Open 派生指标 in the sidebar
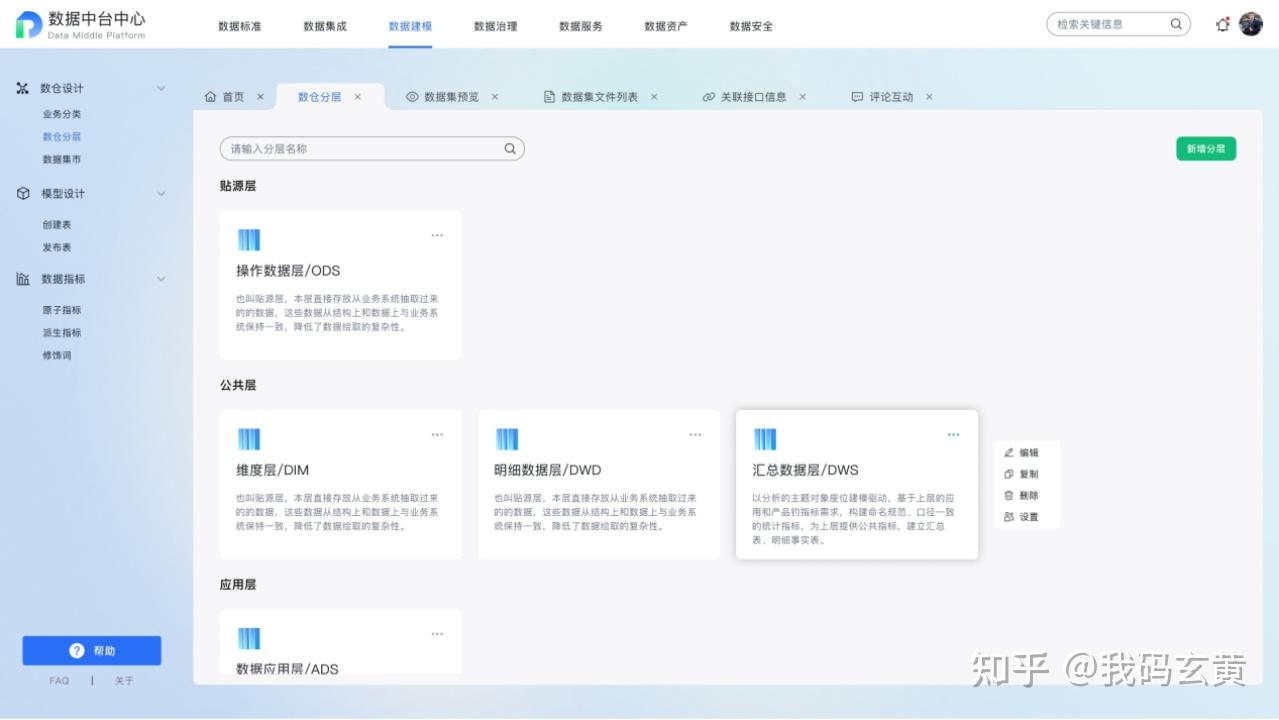1279x720 pixels. click(62, 333)
